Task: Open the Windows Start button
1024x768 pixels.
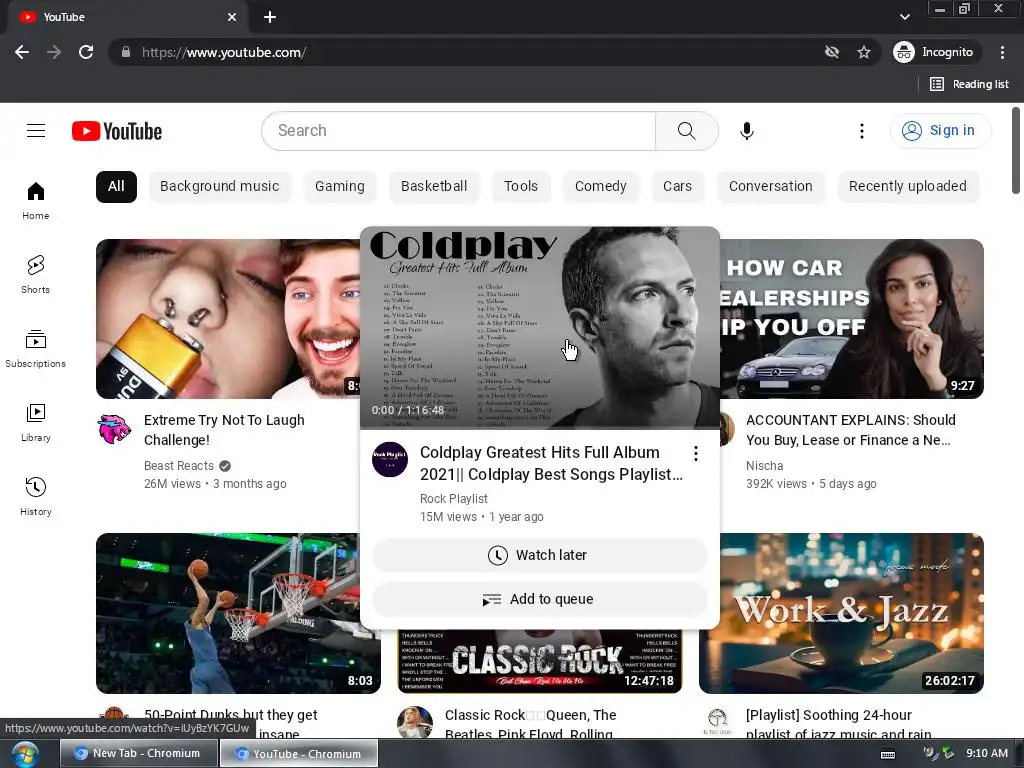Action: [25, 754]
